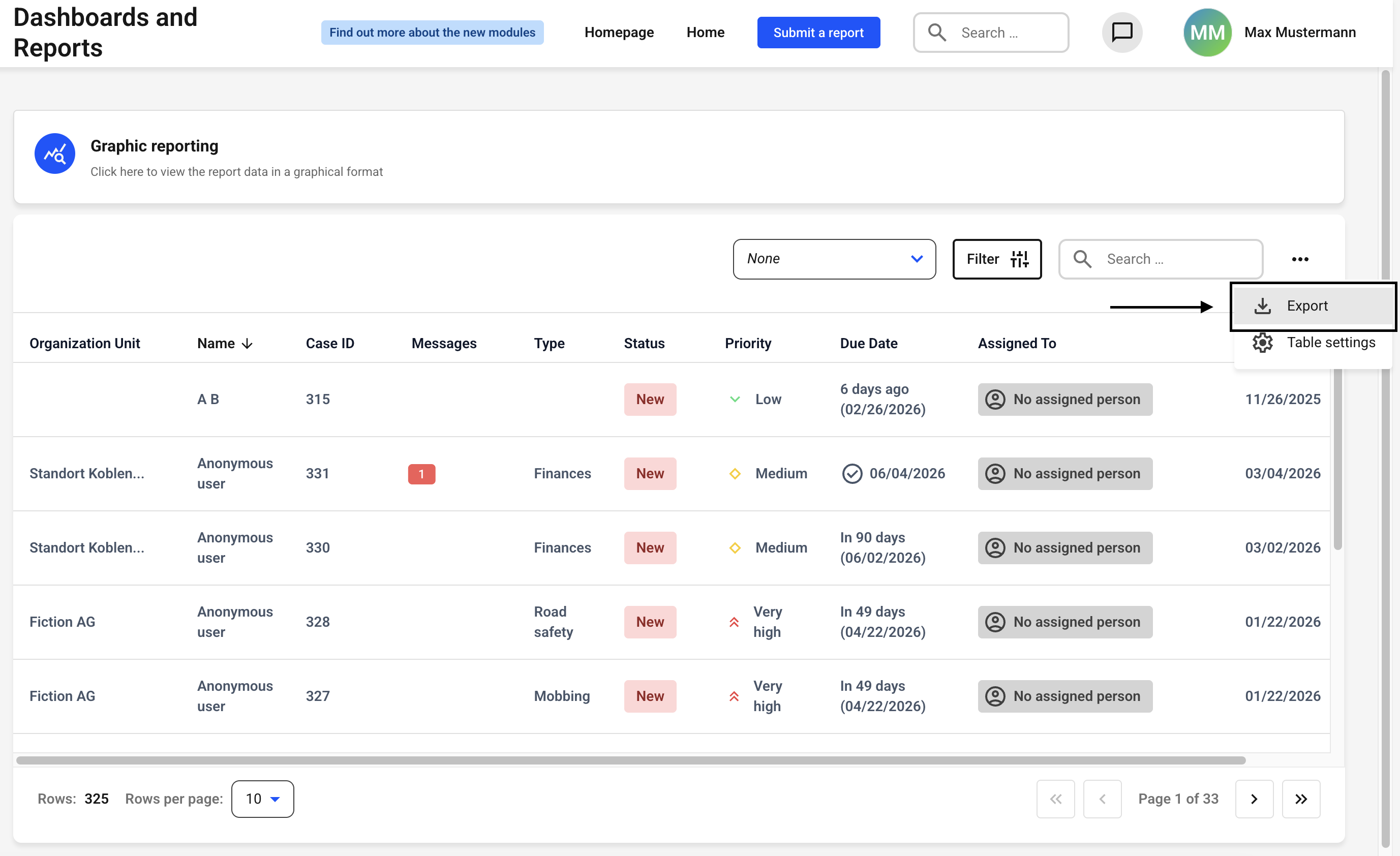Click the Graphic reporting chart icon
The height and width of the screenshot is (856, 1400).
[54, 154]
